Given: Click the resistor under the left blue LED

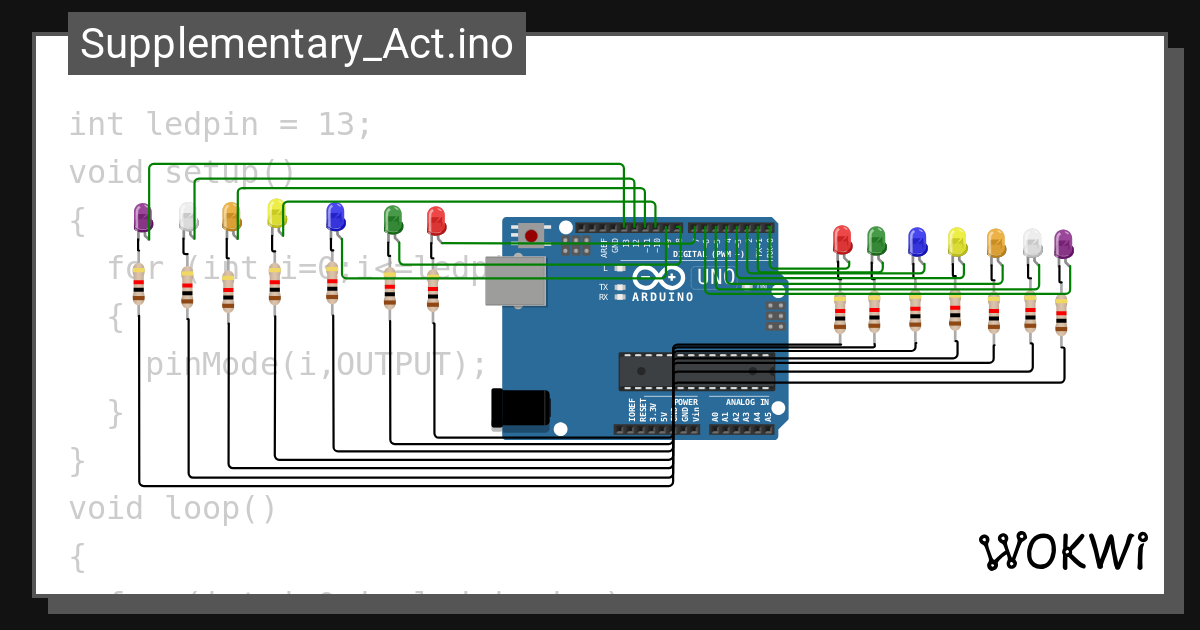Looking at the screenshot, I should point(332,284).
